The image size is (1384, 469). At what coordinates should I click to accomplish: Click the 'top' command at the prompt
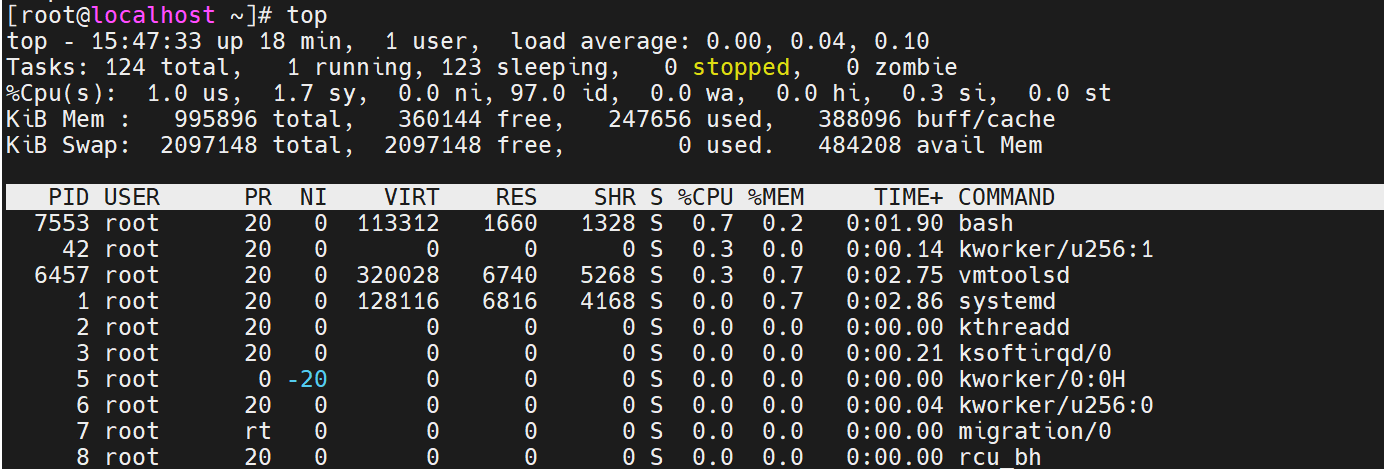click(x=306, y=16)
